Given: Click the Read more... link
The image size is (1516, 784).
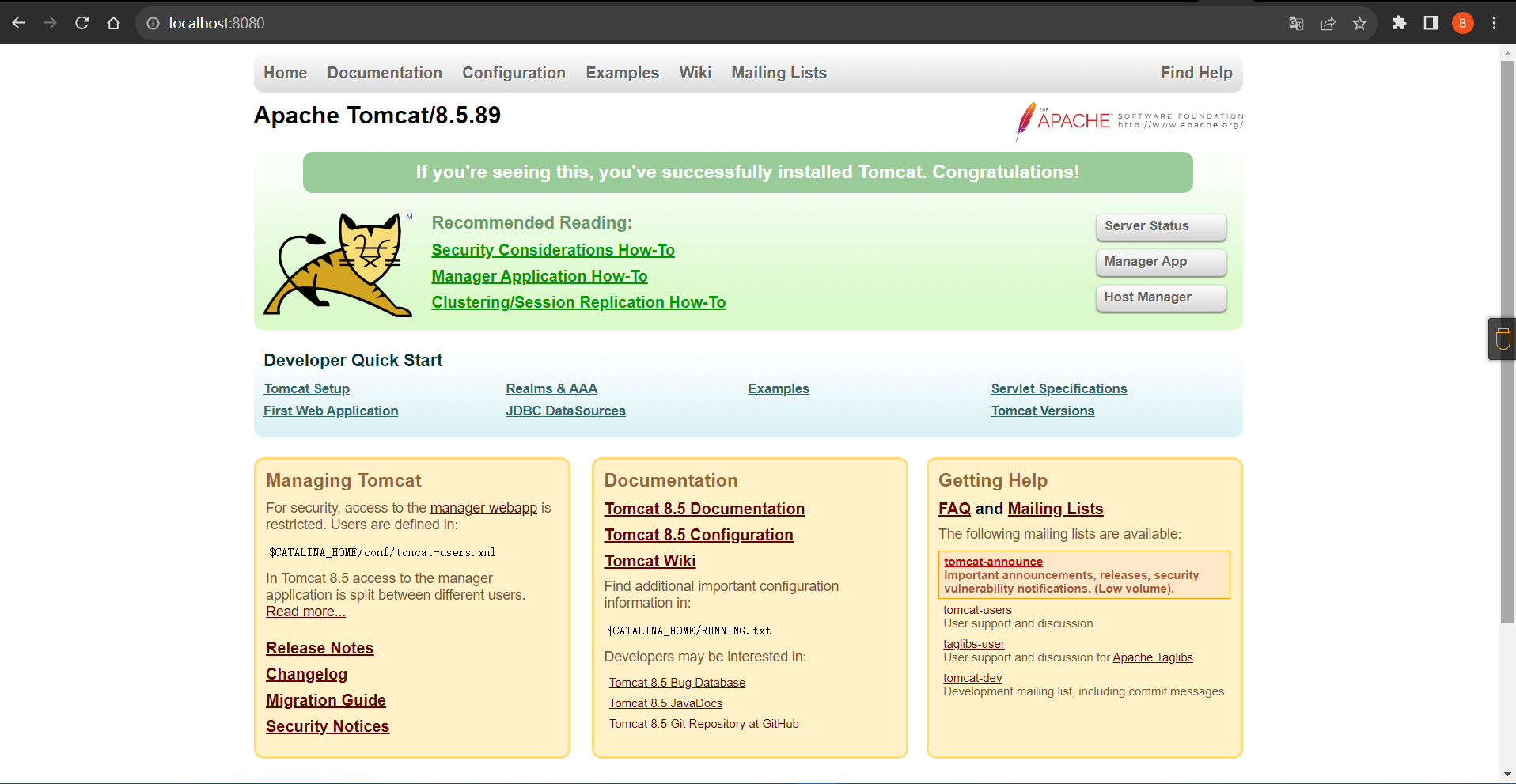Looking at the screenshot, I should (305, 612).
